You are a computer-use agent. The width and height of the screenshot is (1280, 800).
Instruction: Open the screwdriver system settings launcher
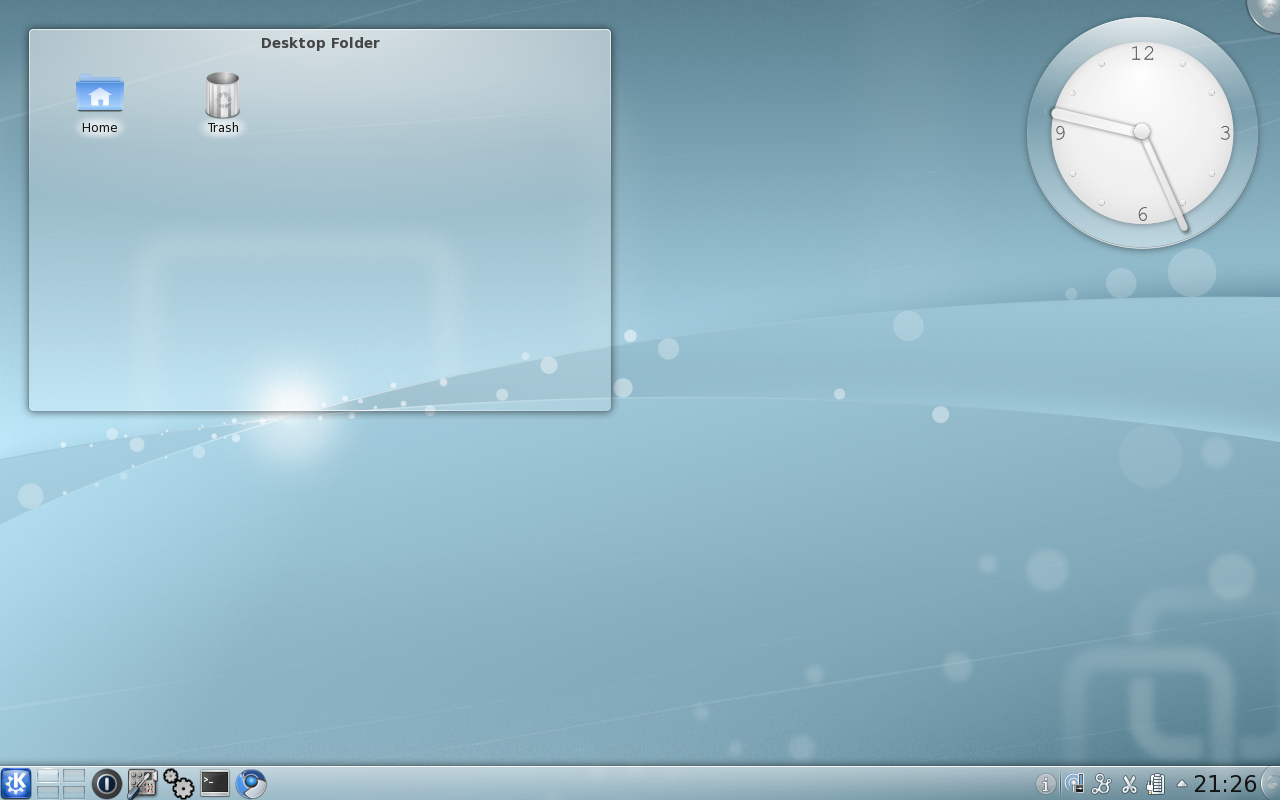[x=142, y=783]
